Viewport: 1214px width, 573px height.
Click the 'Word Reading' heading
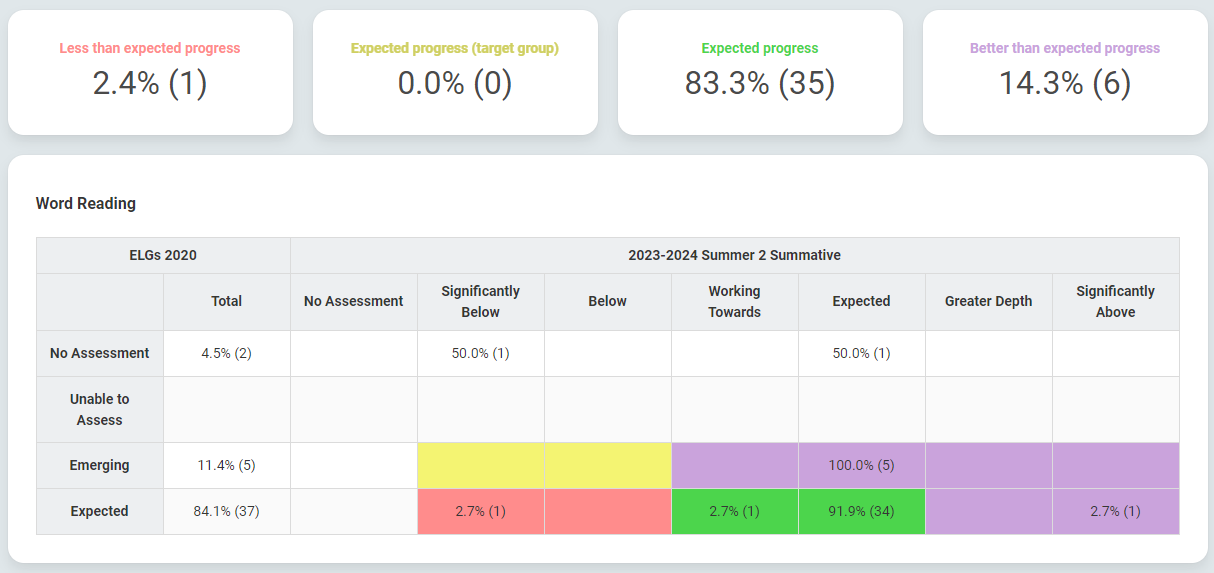86,203
